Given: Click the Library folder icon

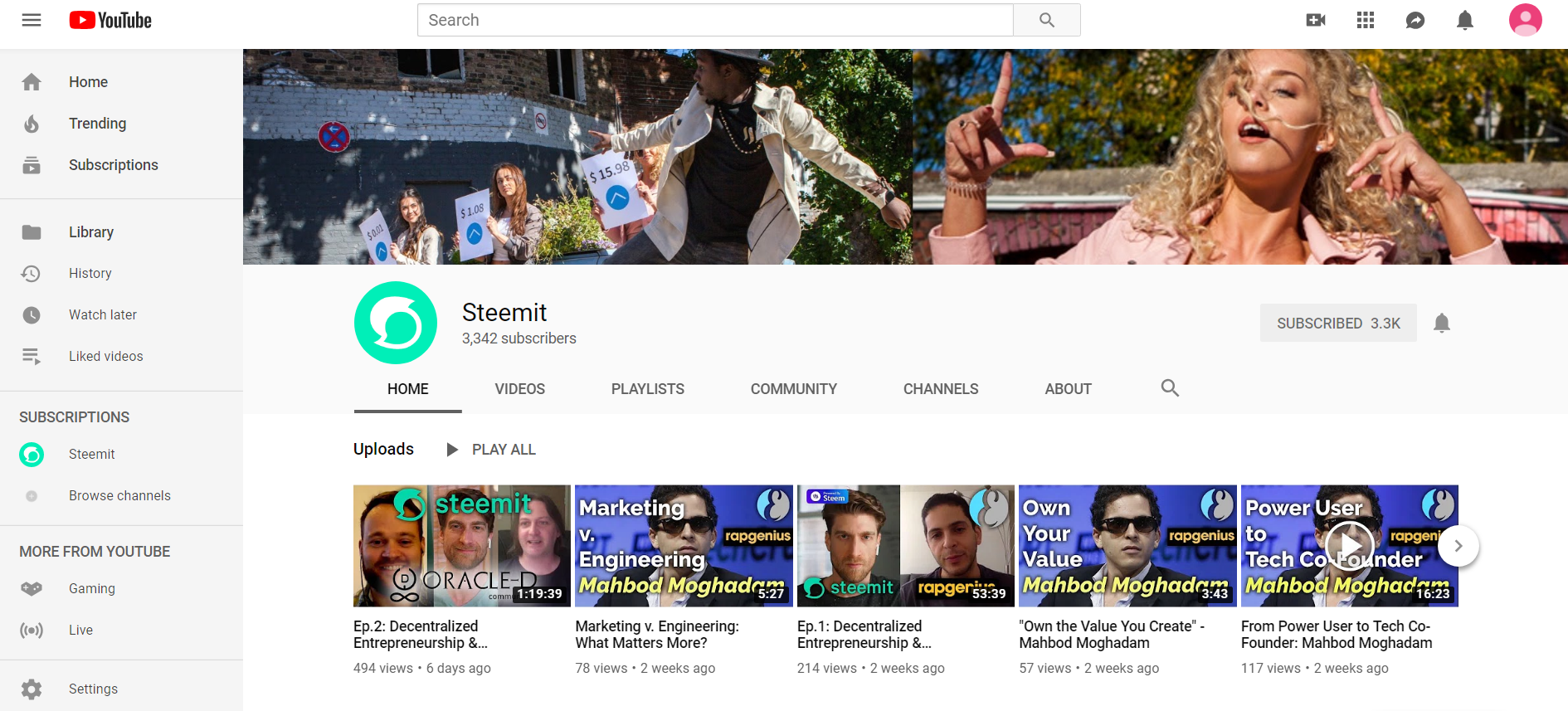Looking at the screenshot, I should tap(32, 232).
